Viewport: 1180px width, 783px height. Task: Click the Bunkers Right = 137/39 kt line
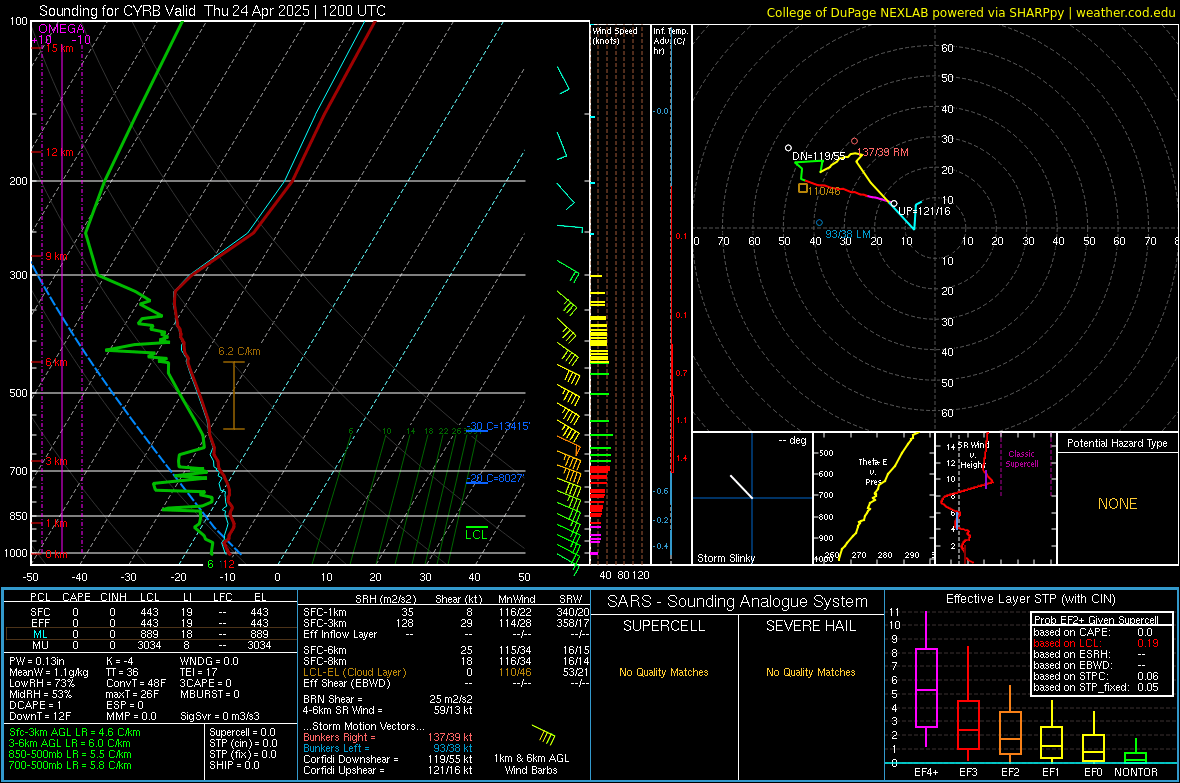[x=388, y=737]
